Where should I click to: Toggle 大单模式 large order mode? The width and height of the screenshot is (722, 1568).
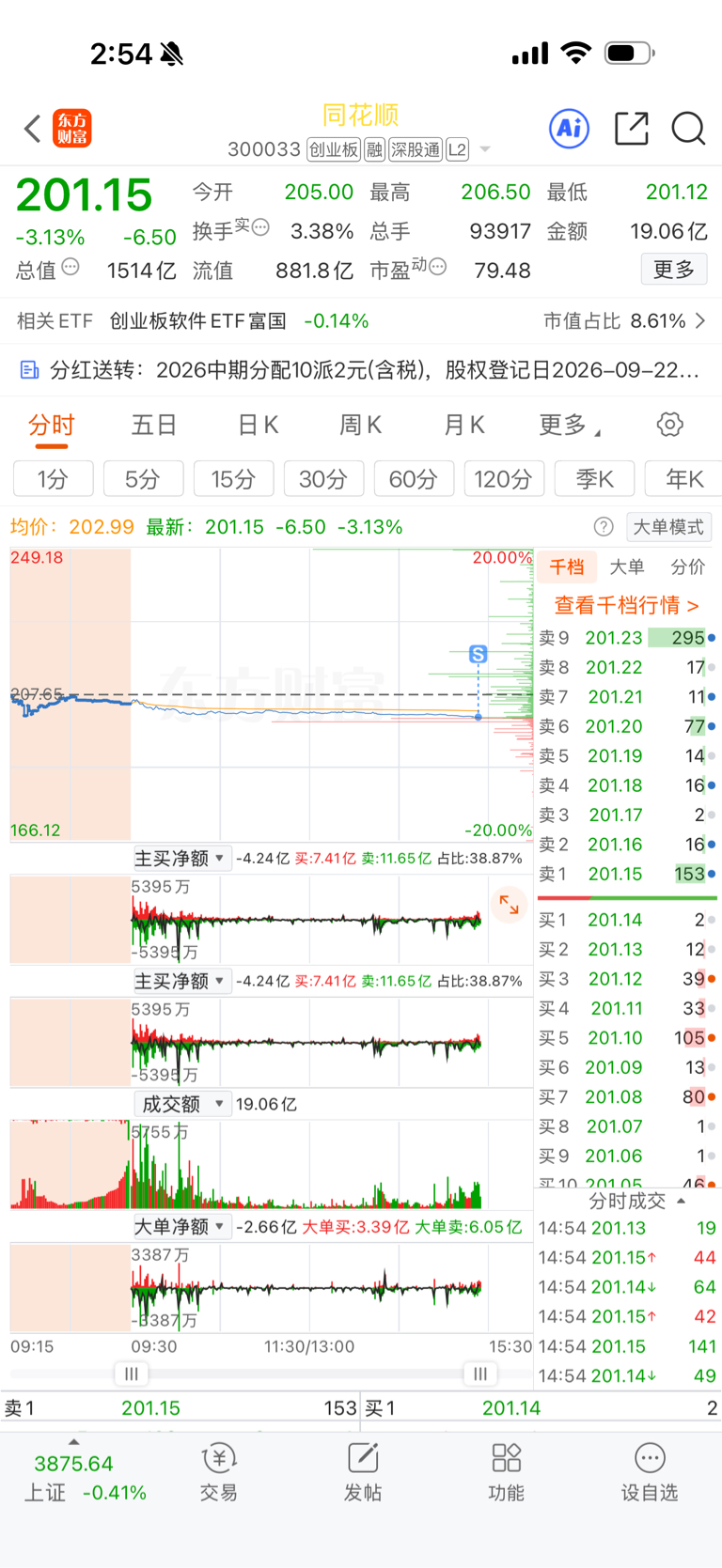[667, 527]
